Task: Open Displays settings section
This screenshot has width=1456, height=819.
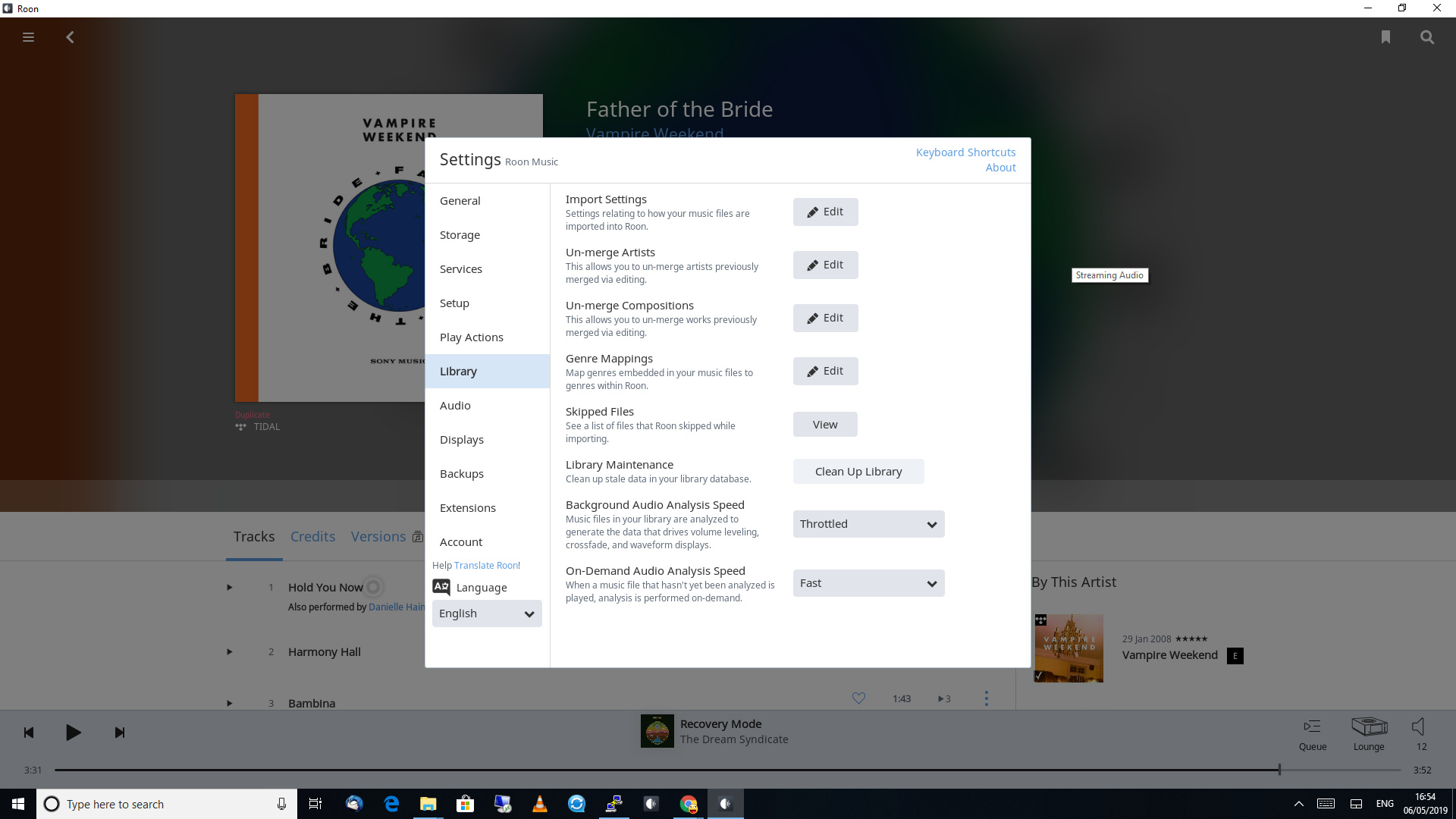Action: point(487,440)
